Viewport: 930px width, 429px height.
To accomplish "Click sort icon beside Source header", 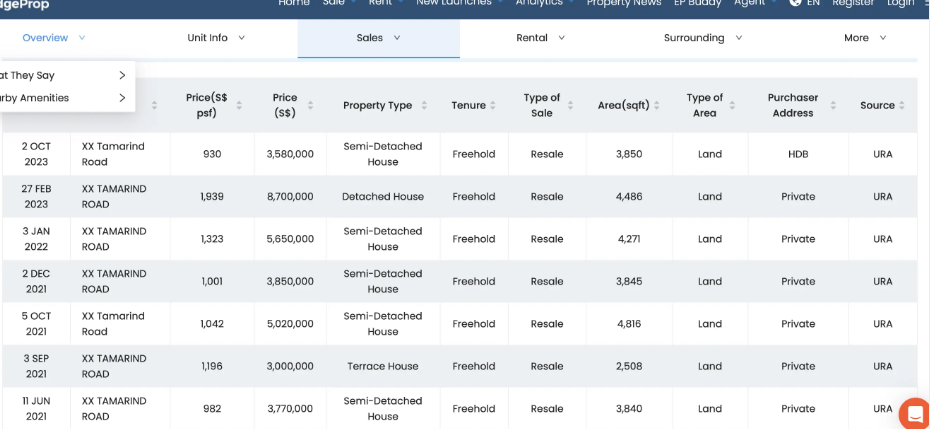I will pos(902,105).
